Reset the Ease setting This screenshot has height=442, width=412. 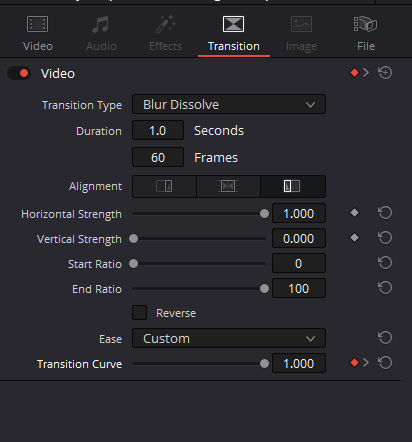385,338
